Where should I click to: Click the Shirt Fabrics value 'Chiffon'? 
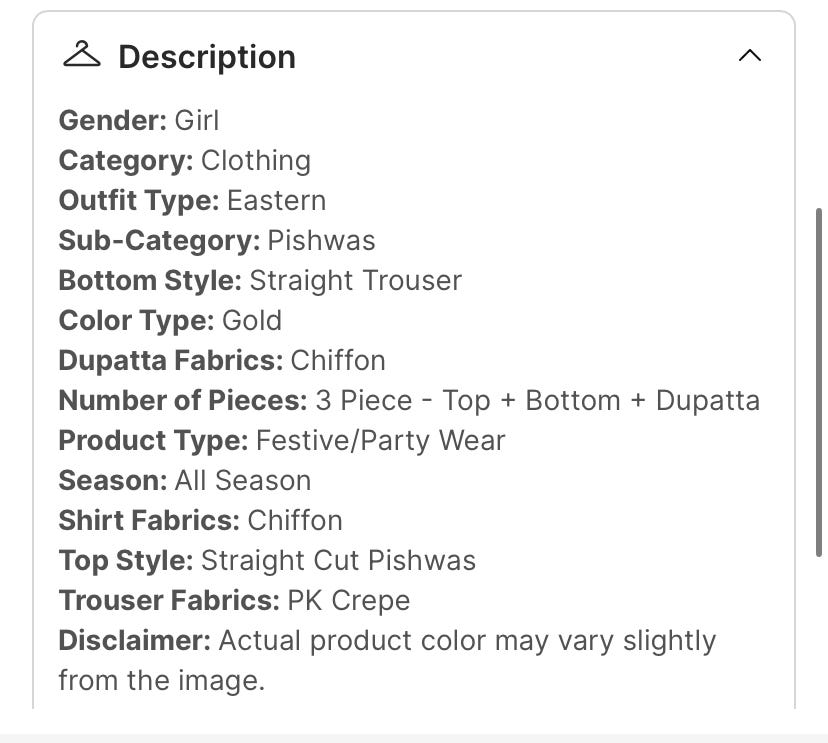295,521
